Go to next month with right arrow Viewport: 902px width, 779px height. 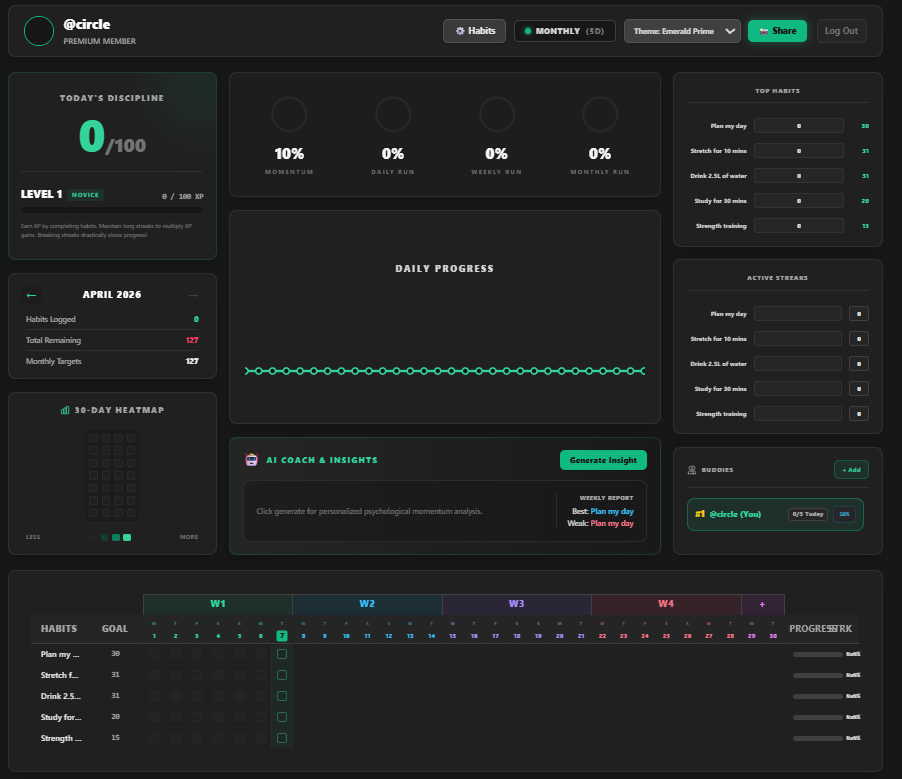coord(193,295)
